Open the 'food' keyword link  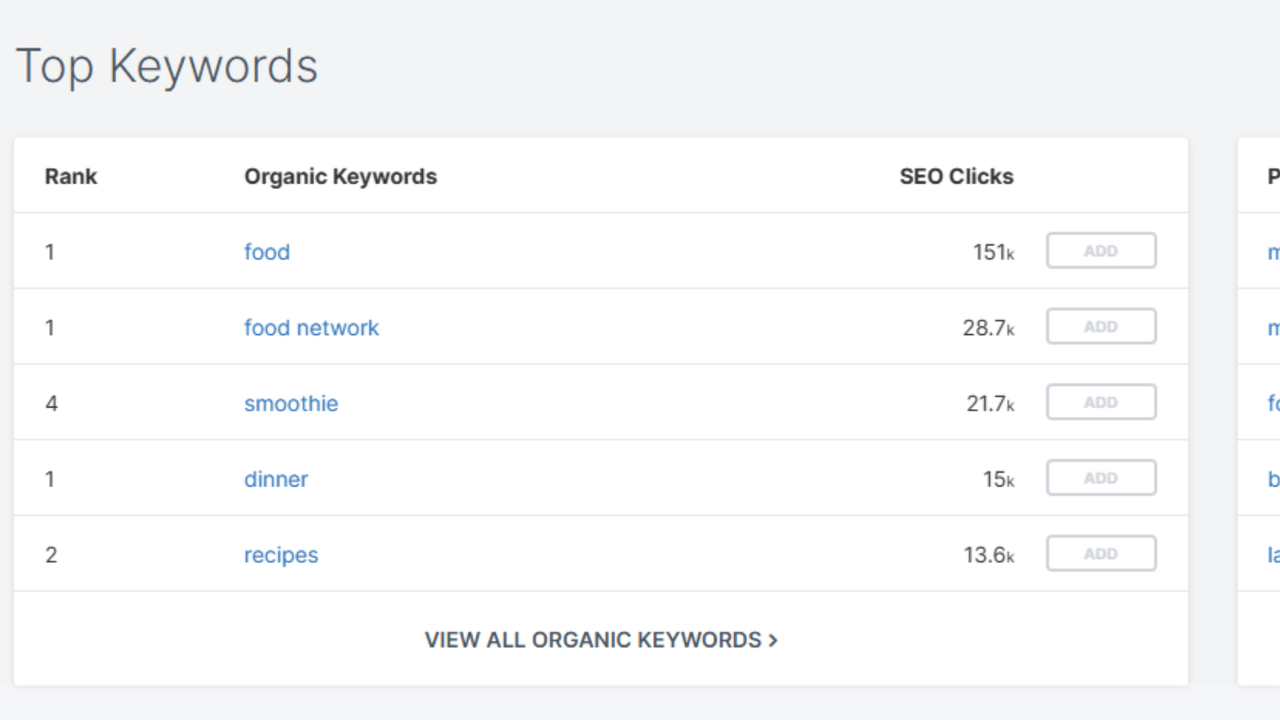coord(267,252)
